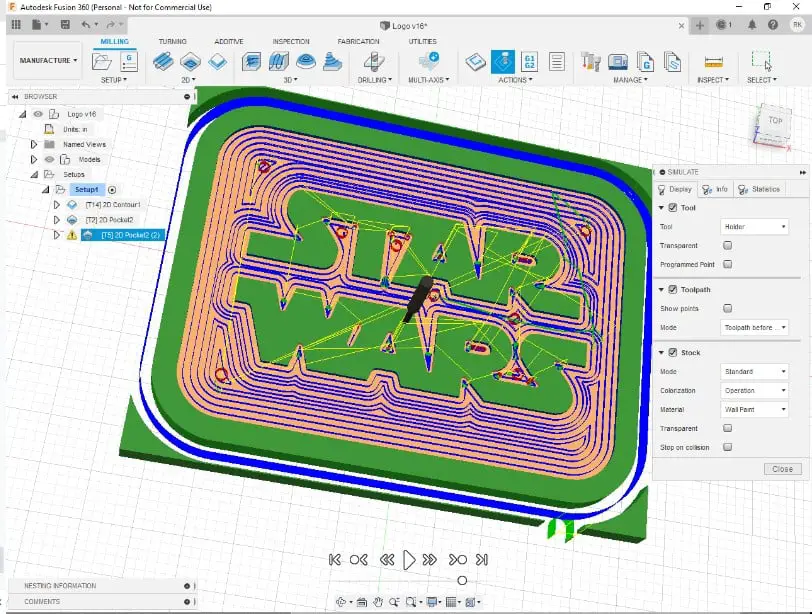The image size is (812, 614).
Task: Jump to the simulation end
Action: click(x=482, y=560)
